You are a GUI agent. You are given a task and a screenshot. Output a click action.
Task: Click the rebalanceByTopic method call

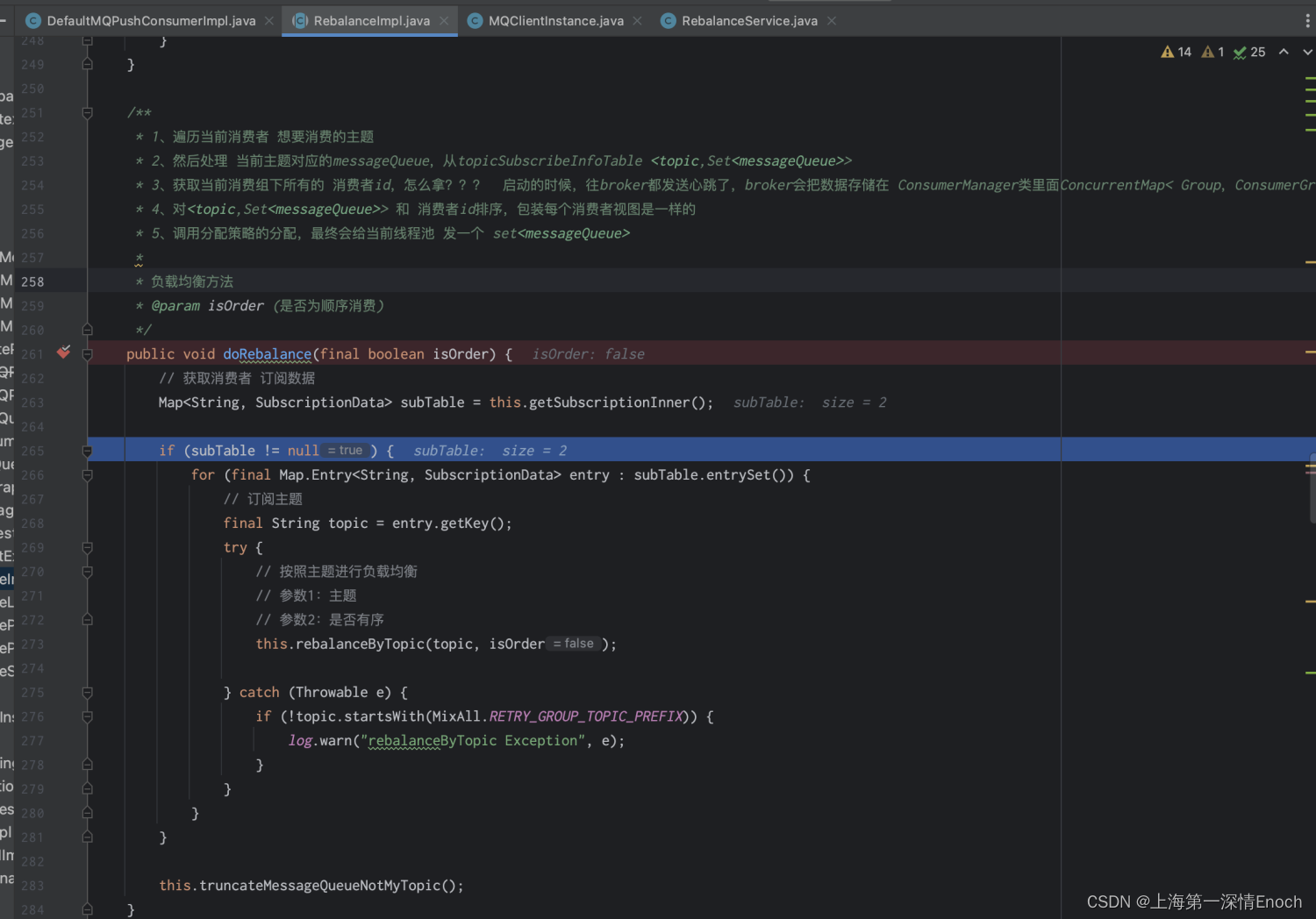[x=360, y=644]
